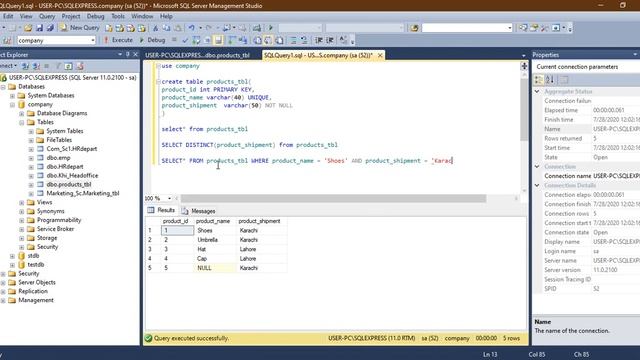Click the Increase Indent icon
The image size is (640, 360).
click(330, 40)
